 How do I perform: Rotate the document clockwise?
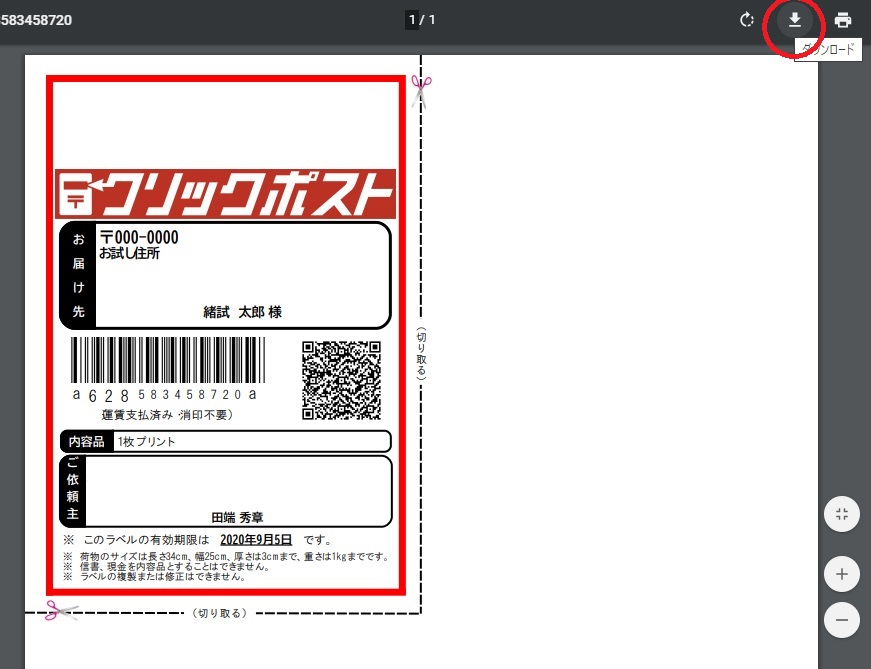(x=747, y=21)
